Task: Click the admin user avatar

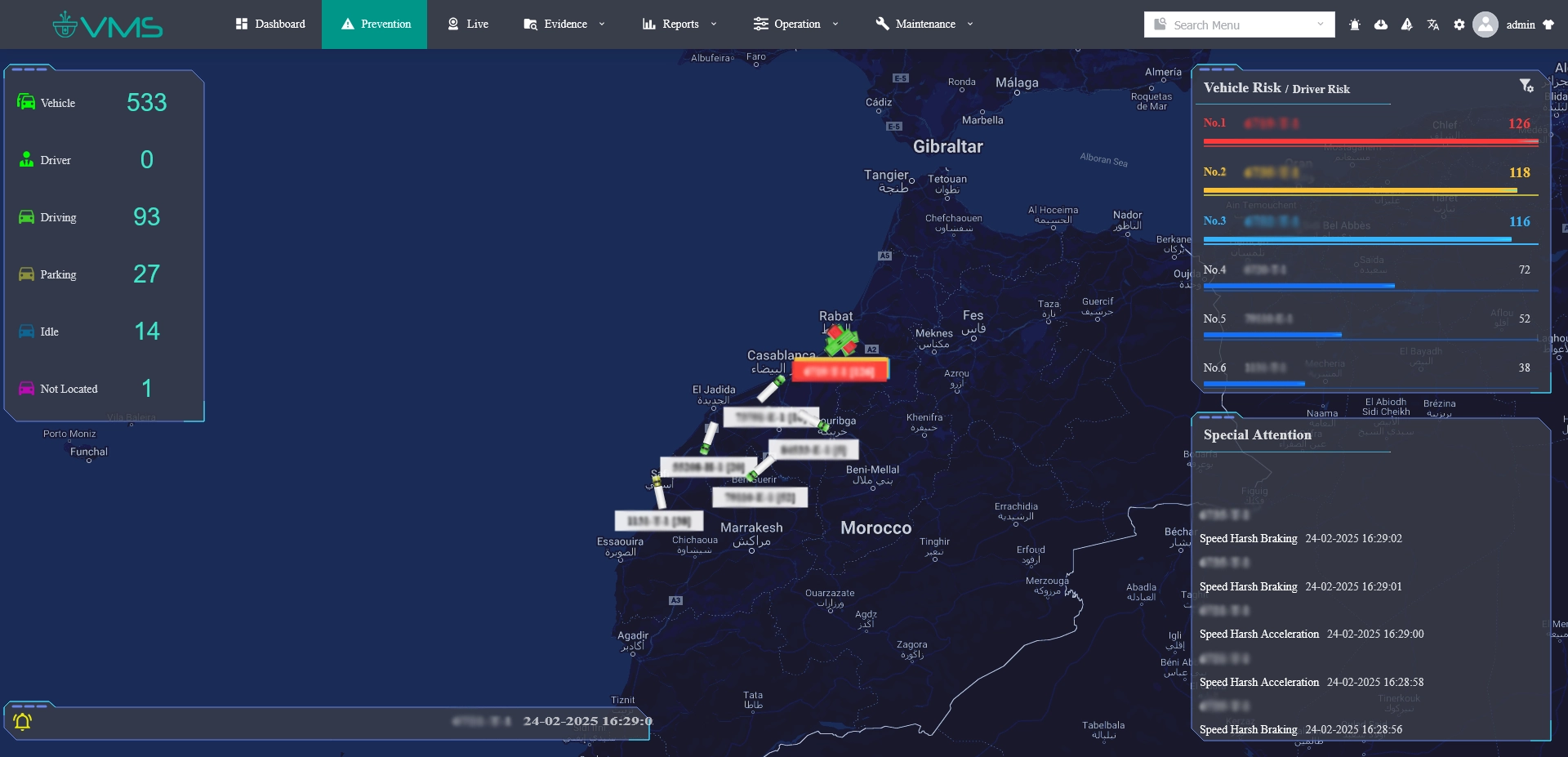Action: click(x=1486, y=24)
